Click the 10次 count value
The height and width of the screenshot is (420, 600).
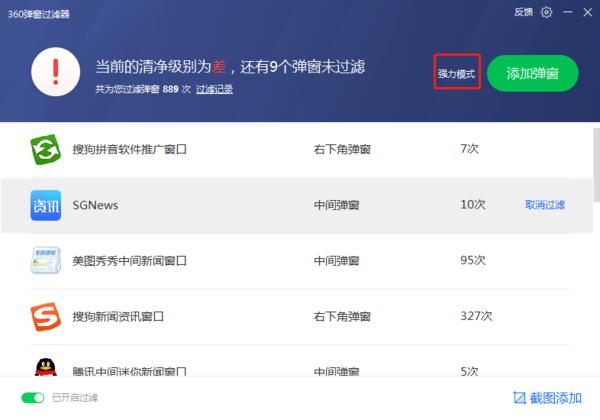point(473,205)
